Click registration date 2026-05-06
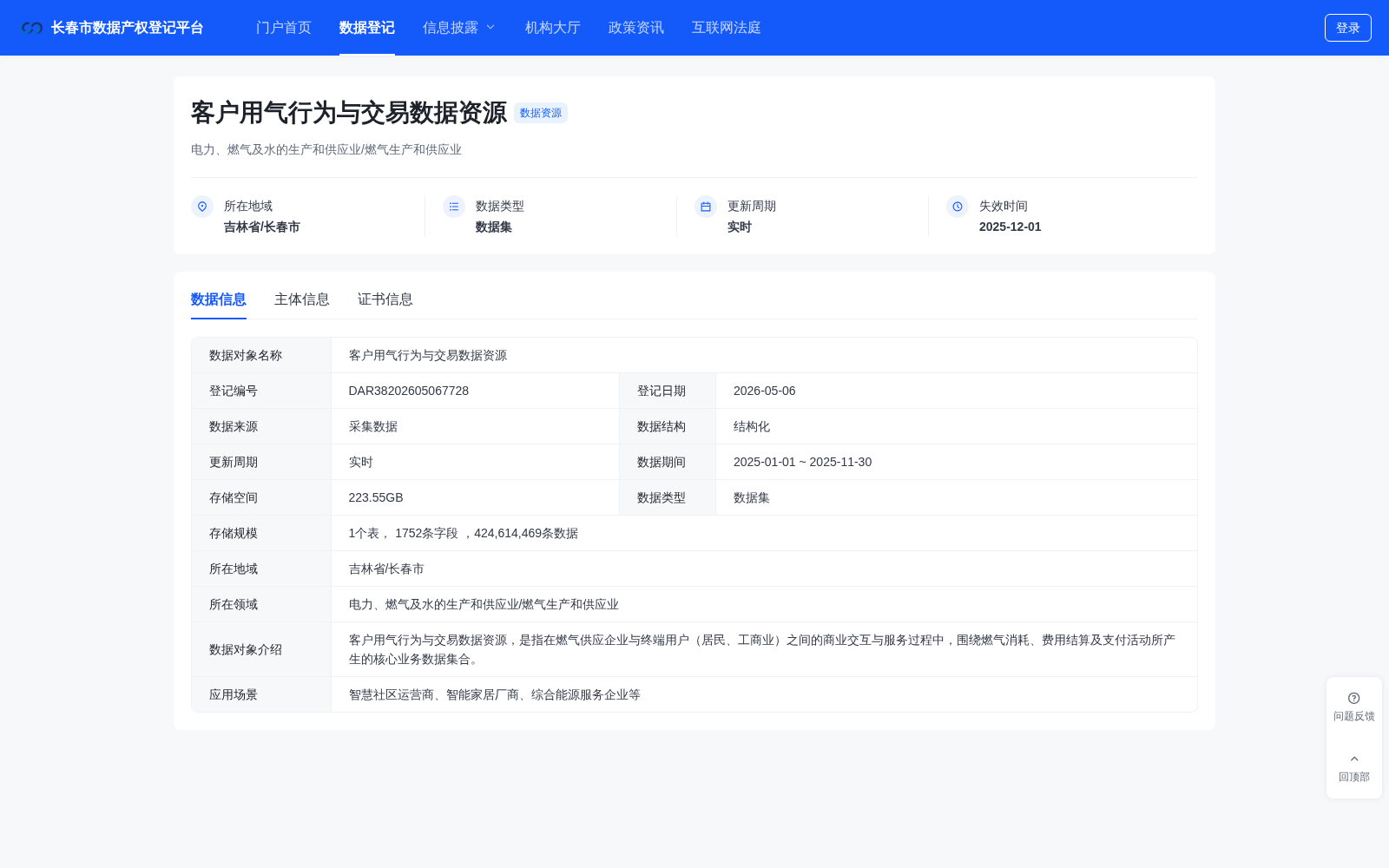This screenshot has height=868, width=1389. tap(765, 391)
